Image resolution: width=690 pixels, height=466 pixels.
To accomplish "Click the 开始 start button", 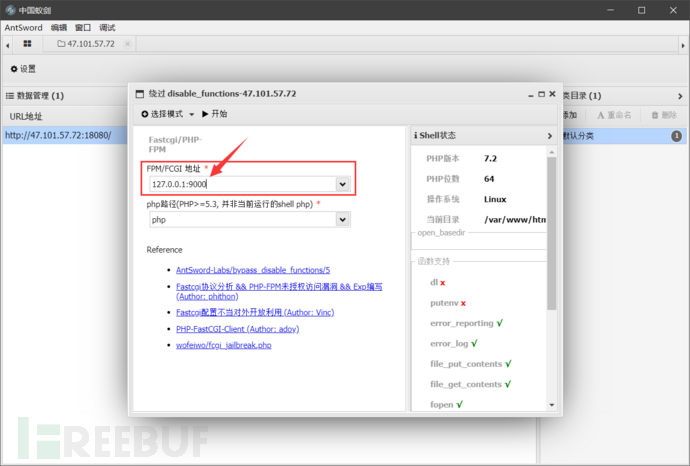I will 214,114.
